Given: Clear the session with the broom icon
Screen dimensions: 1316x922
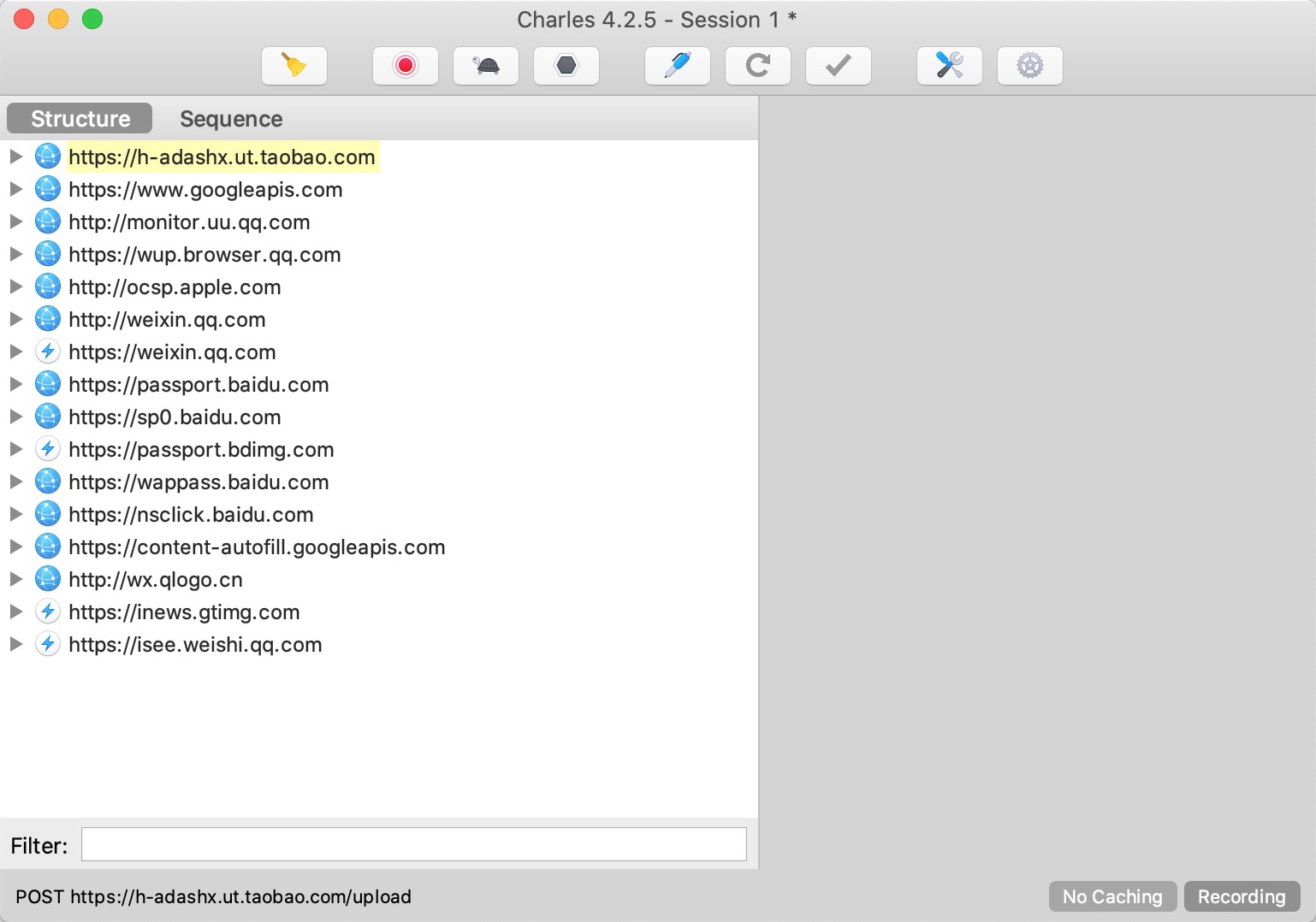Looking at the screenshot, I should coord(293,66).
